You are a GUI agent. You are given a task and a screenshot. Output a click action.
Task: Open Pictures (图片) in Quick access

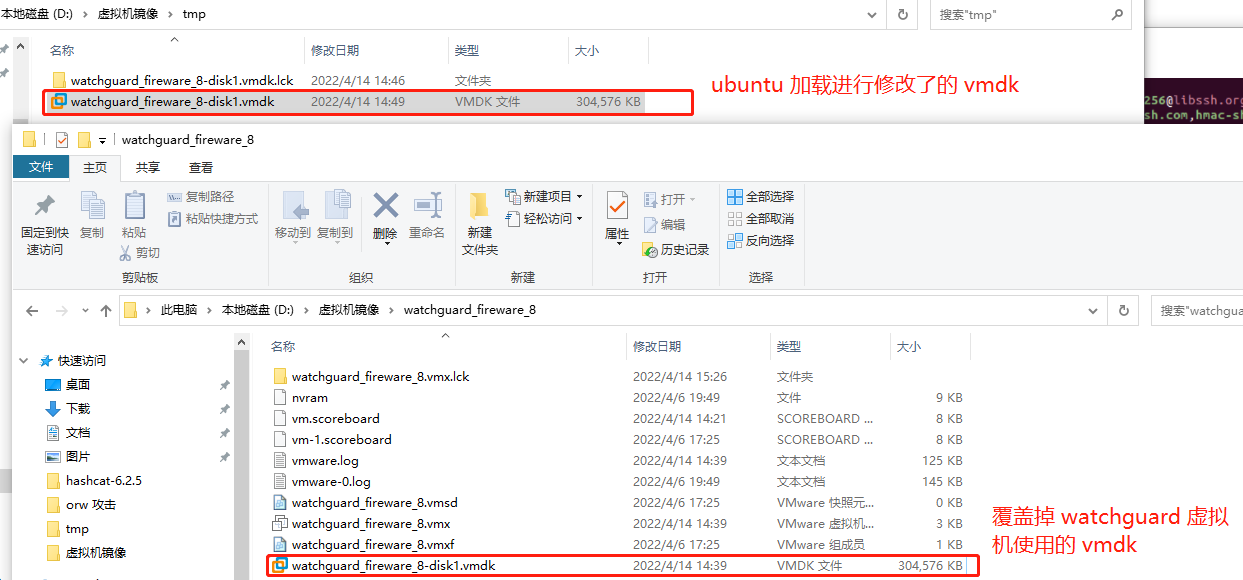(78, 457)
